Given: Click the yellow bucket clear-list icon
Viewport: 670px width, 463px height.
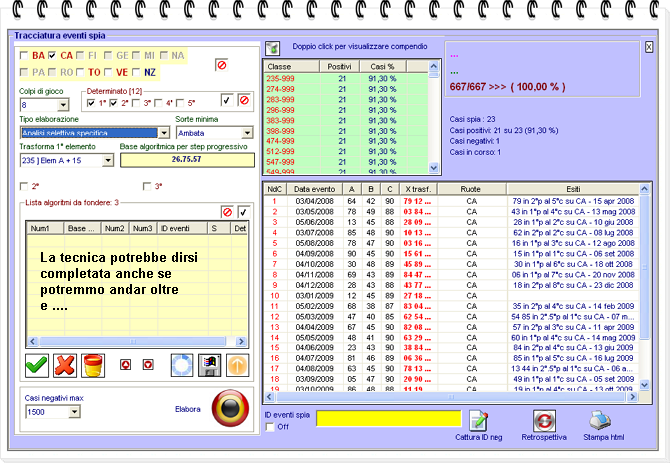Looking at the screenshot, I should coord(92,365).
